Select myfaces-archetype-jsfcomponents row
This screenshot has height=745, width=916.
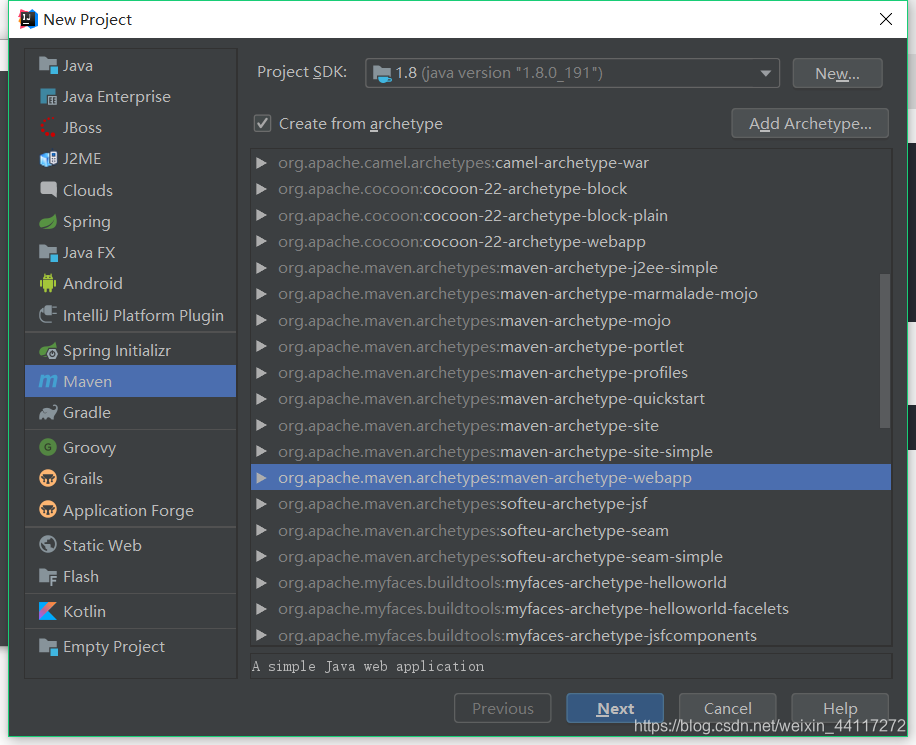[x=571, y=635]
